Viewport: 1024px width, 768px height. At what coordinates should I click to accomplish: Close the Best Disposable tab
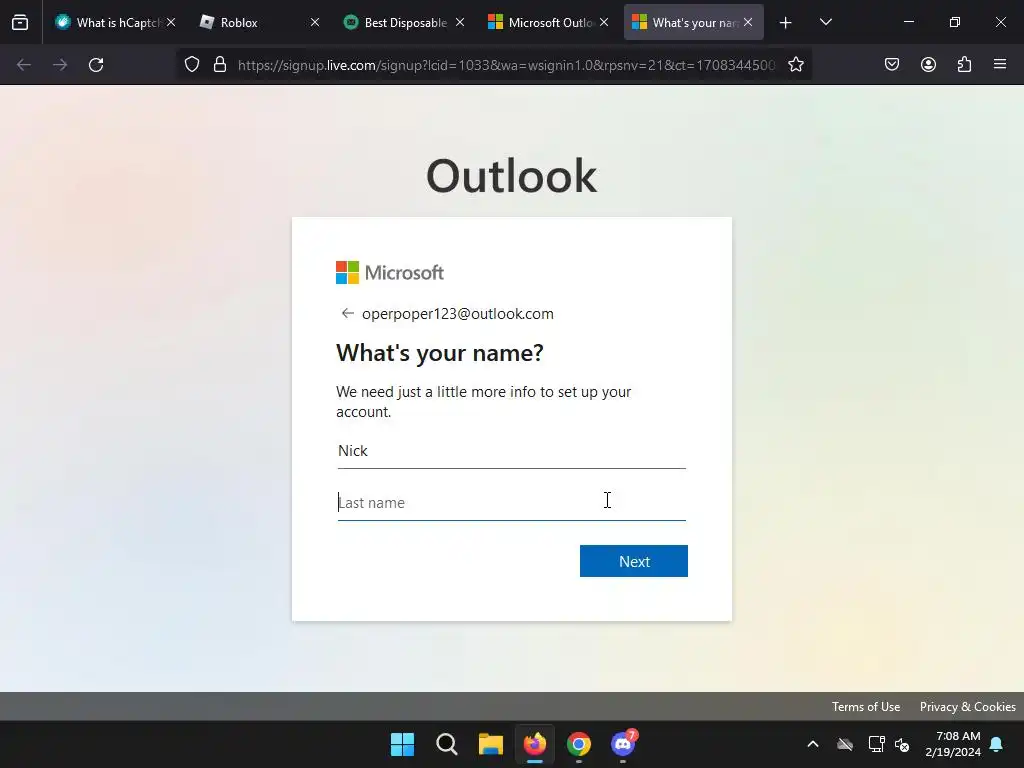tap(460, 22)
